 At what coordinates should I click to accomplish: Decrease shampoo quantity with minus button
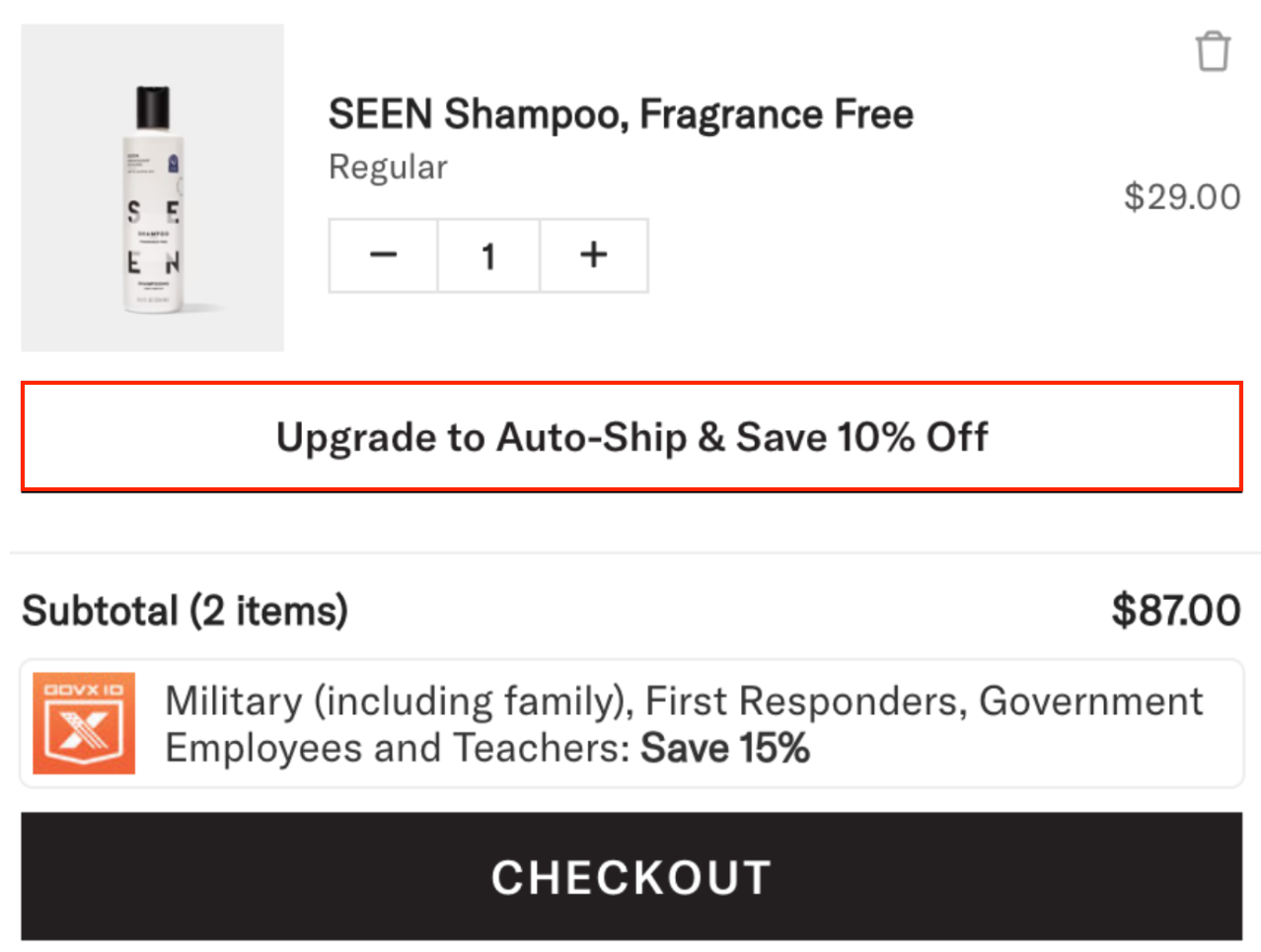(383, 256)
